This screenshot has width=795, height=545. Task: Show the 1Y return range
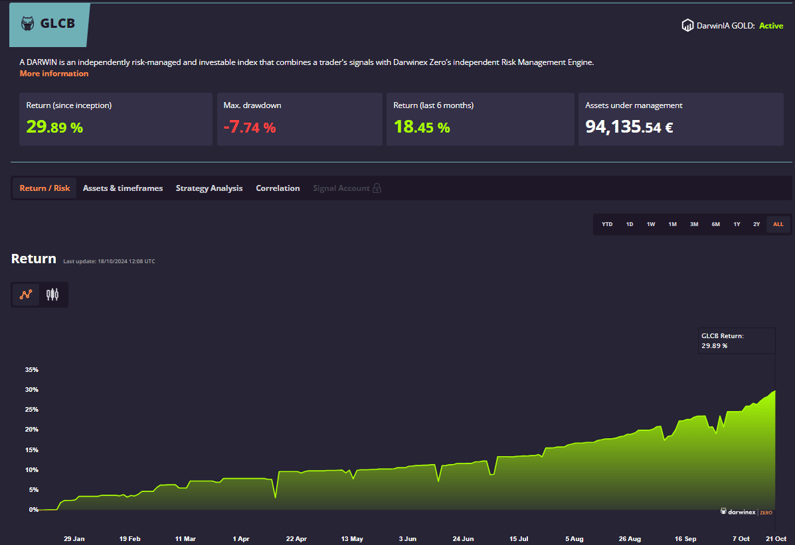(737, 224)
